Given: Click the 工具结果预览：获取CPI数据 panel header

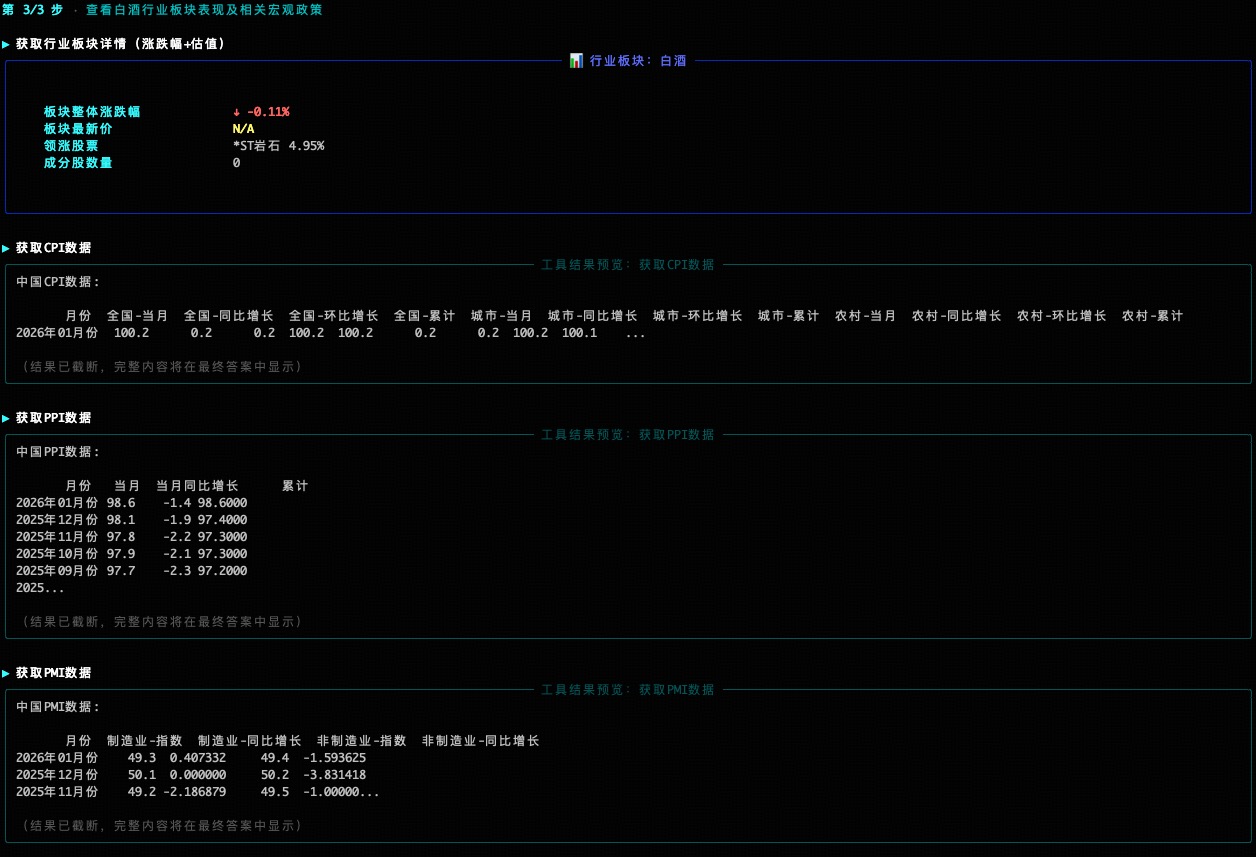Looking at the screenshot, I should 627,264.
